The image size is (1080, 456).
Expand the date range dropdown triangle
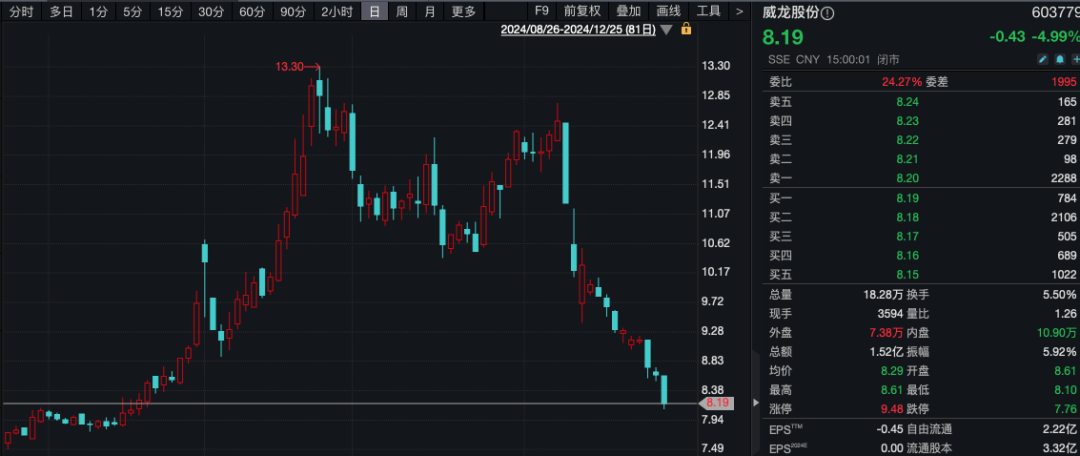667,31
